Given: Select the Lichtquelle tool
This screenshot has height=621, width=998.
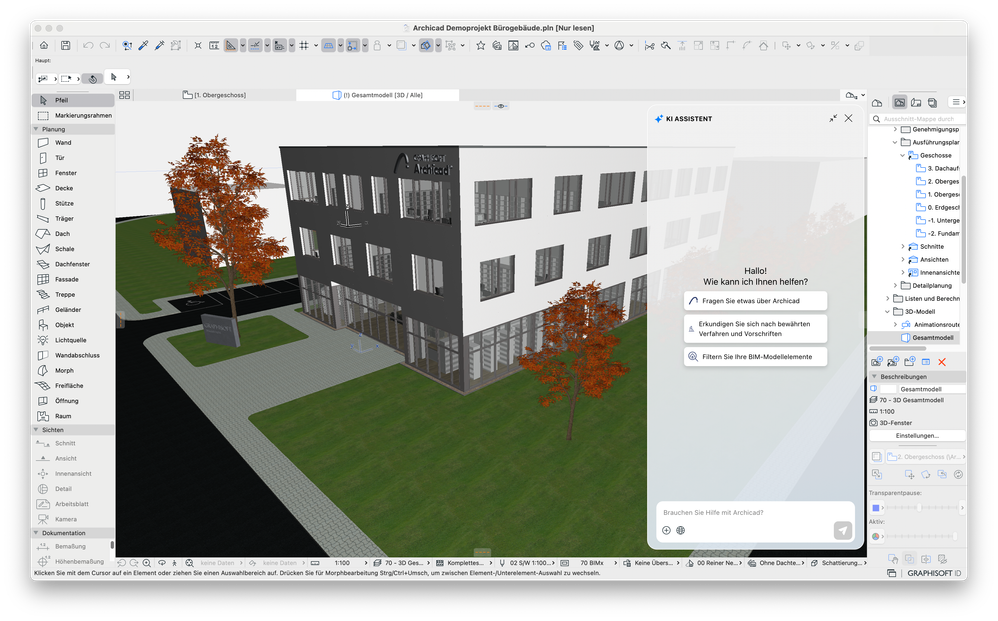Looking at the screenshot, I should [x=73, y=340].
